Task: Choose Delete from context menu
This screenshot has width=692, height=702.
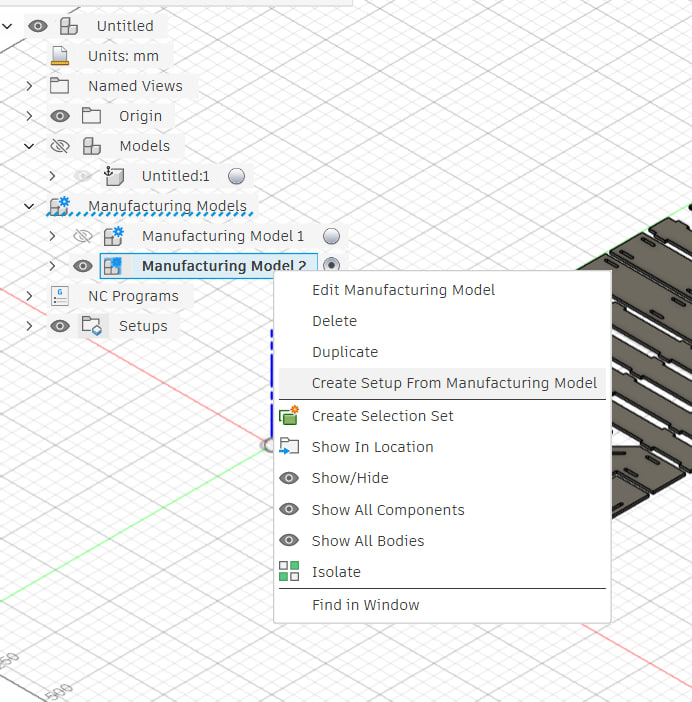Action: (442, 321)
